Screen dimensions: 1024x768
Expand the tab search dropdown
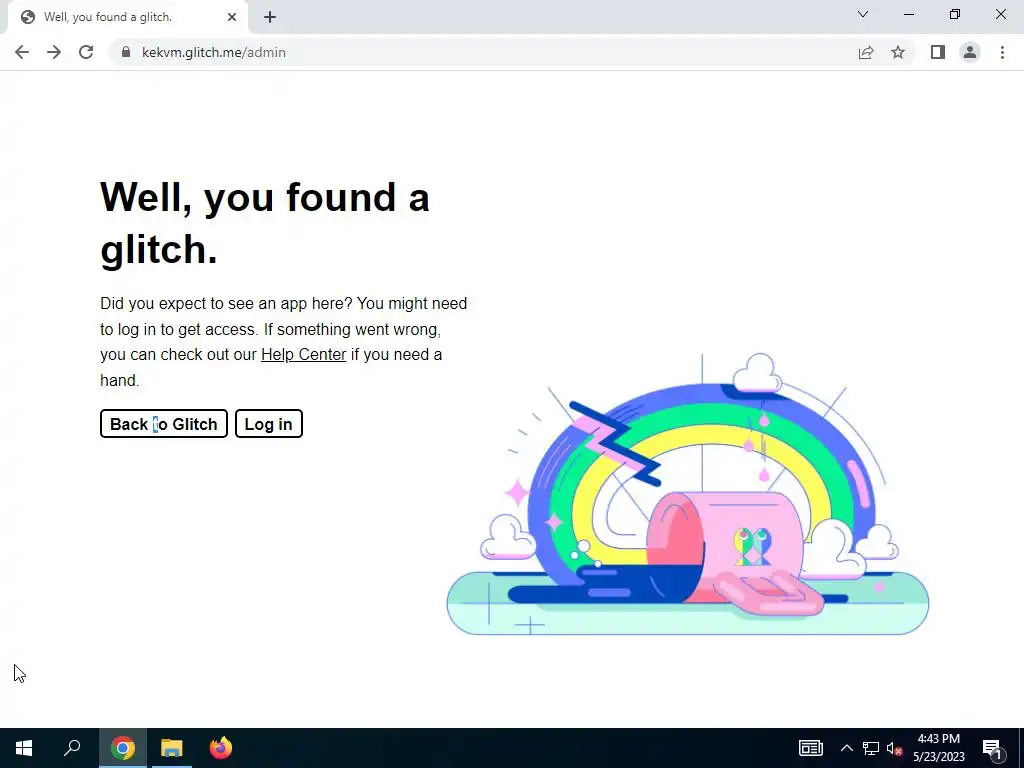pyautogui.click(x=863, y=14)
